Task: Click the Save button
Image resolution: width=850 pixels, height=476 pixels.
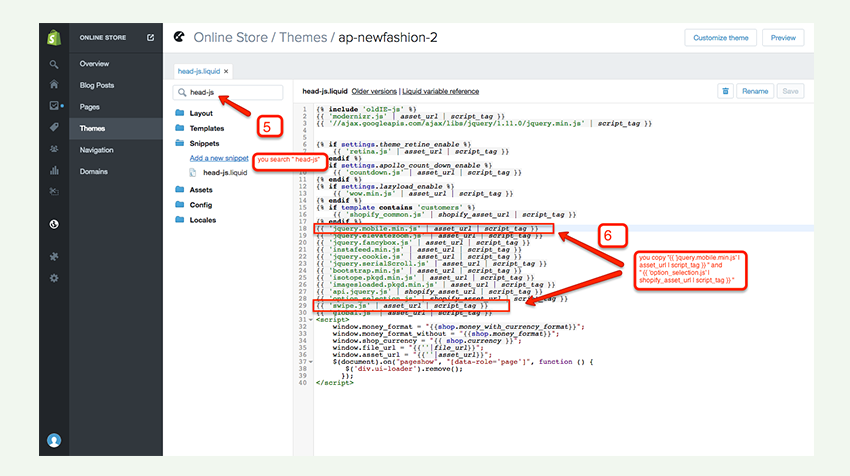Action: (x=790, y=91)
